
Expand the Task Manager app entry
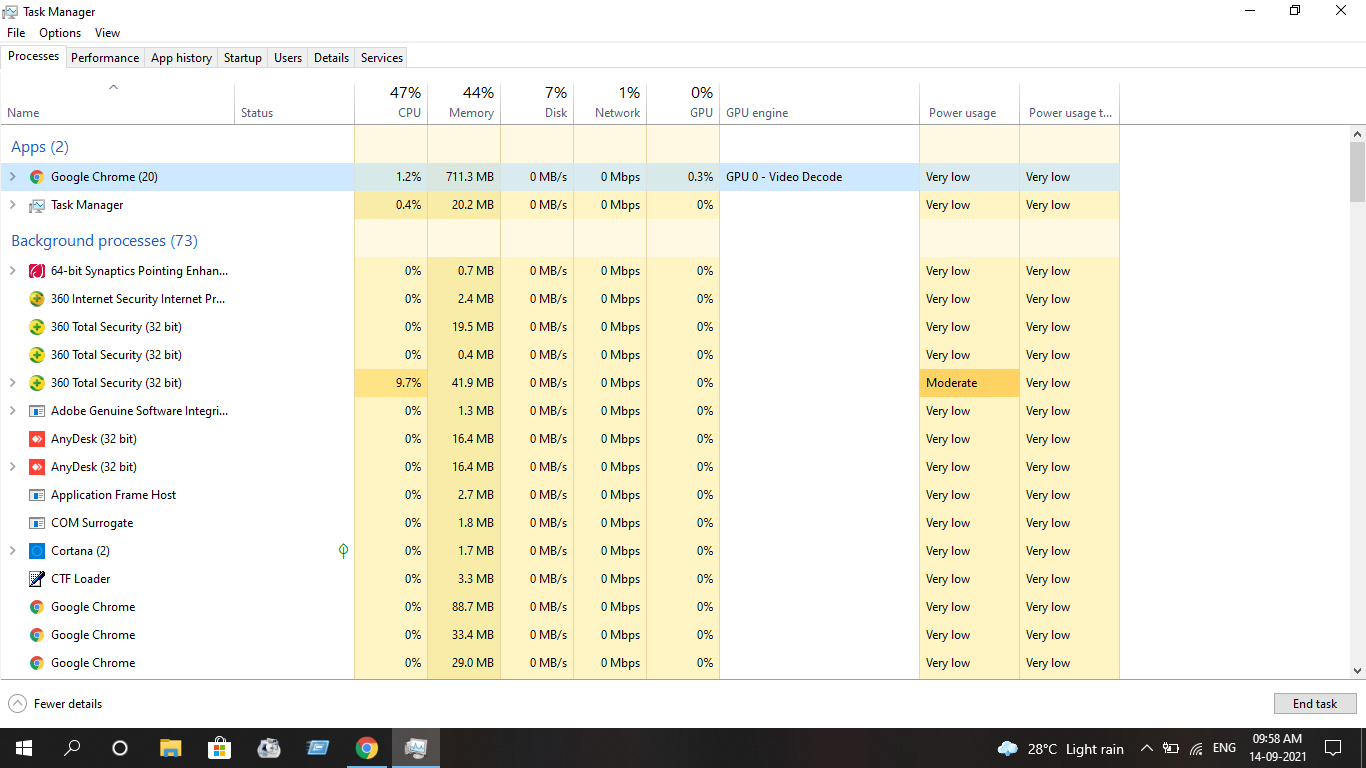(13, 205)
